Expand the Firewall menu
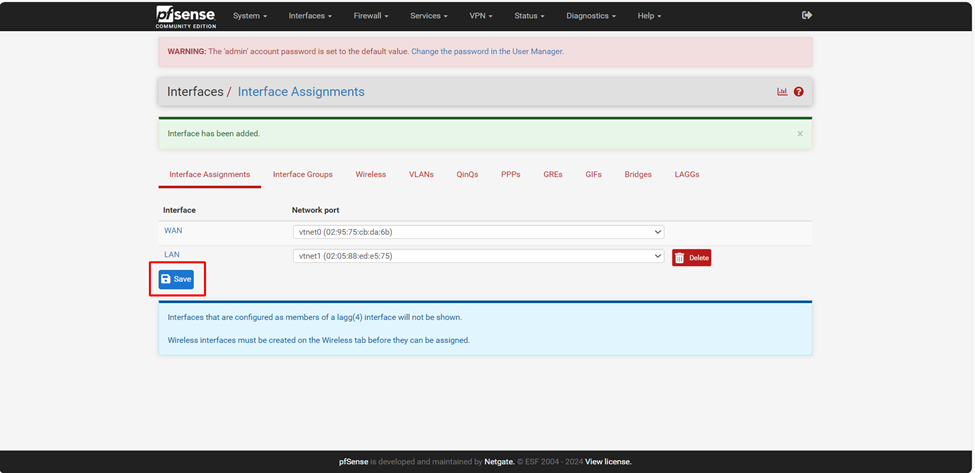 click(370, 16)
